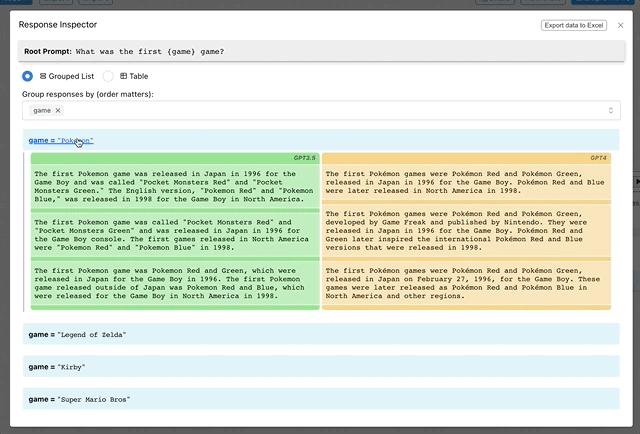
Task: Select the Table view radio button
Action: click(x=108, y=76)
